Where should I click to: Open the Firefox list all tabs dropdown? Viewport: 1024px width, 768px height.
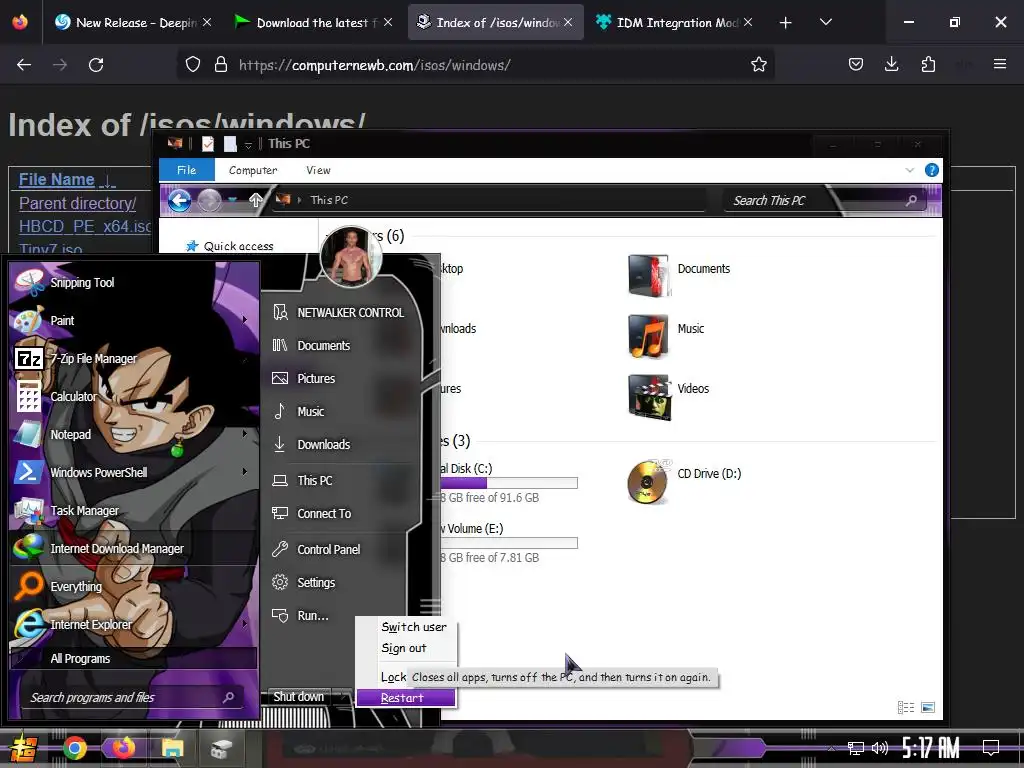[825, 22]
